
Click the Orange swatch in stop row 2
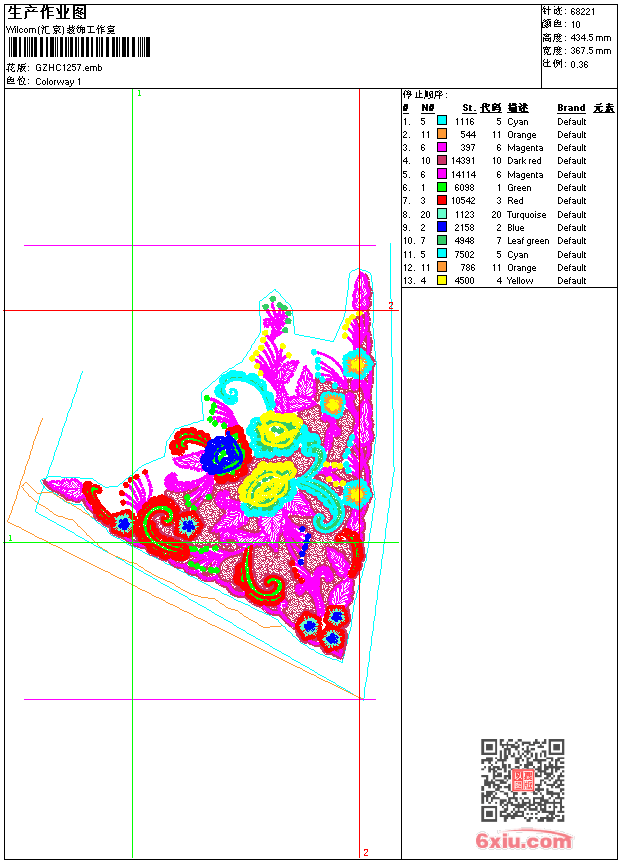pos(442,134)
